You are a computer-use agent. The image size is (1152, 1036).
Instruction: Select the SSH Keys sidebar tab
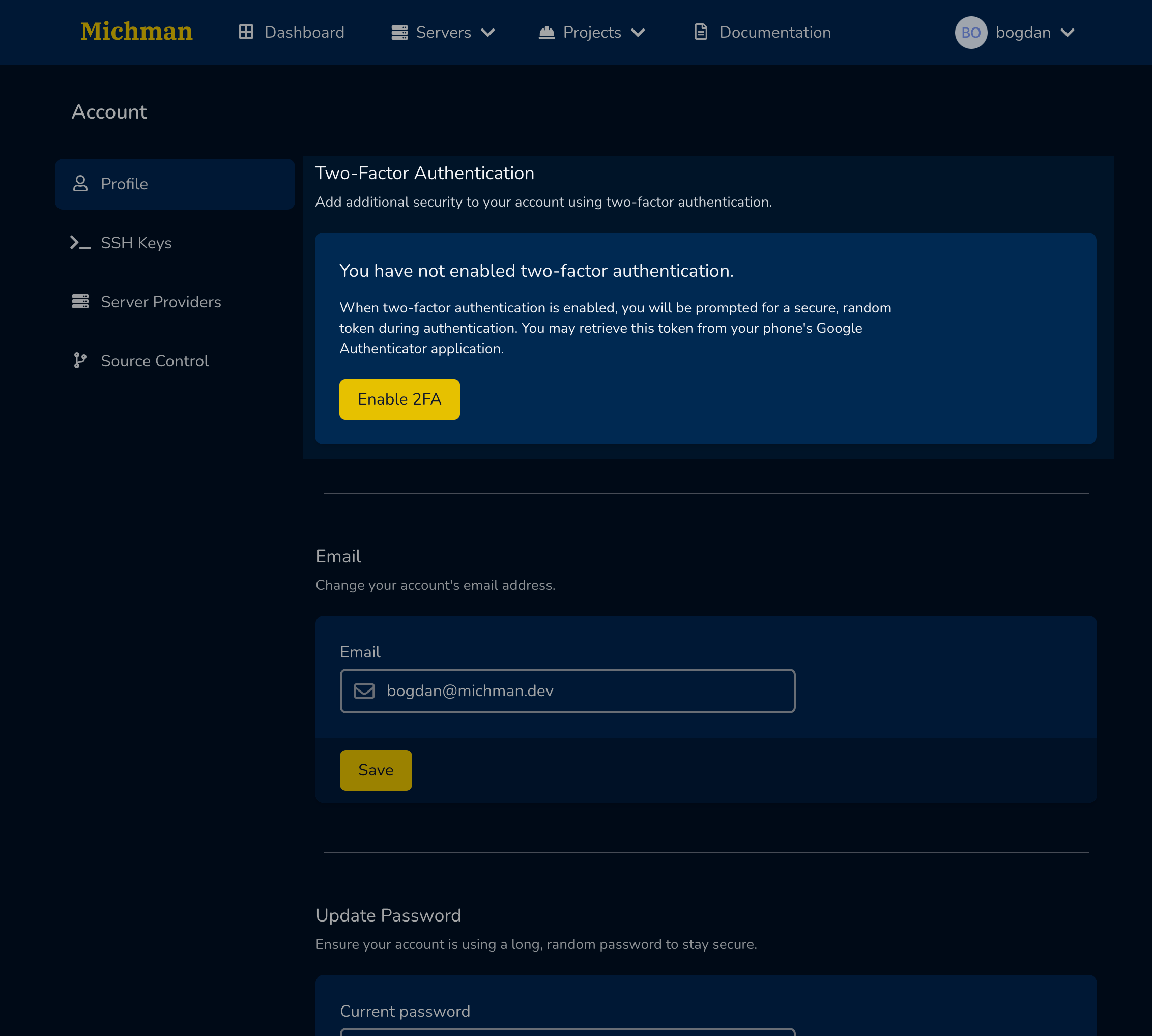[136, 243]
